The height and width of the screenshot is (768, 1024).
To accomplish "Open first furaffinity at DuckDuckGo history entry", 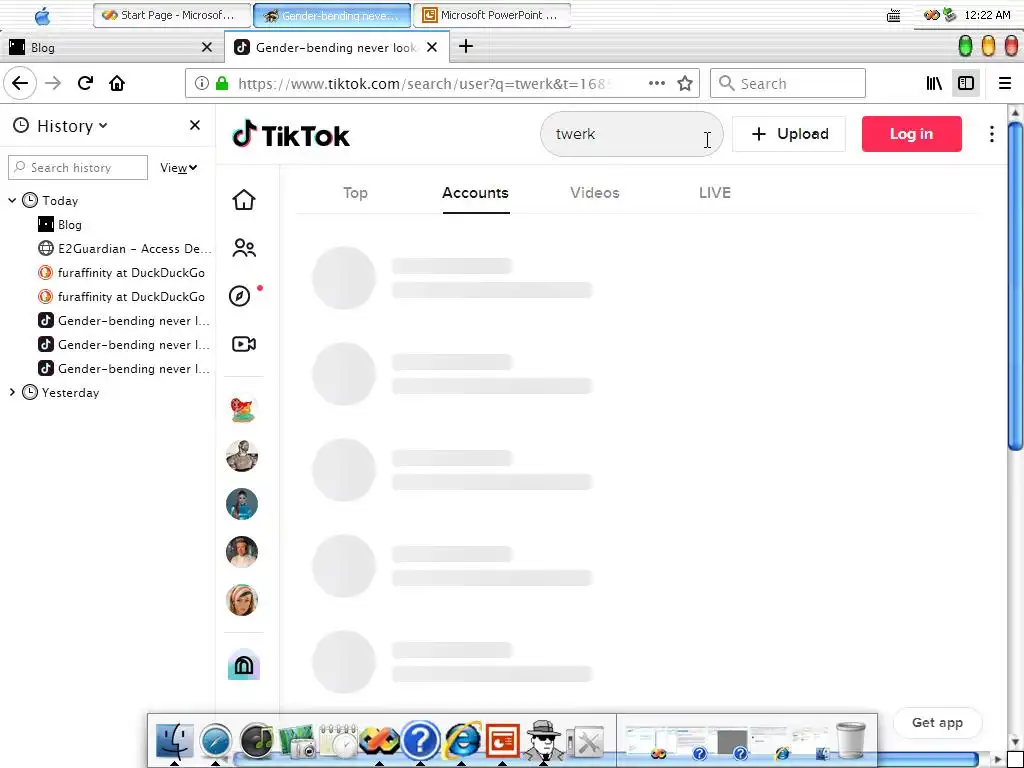I will 124,272.
